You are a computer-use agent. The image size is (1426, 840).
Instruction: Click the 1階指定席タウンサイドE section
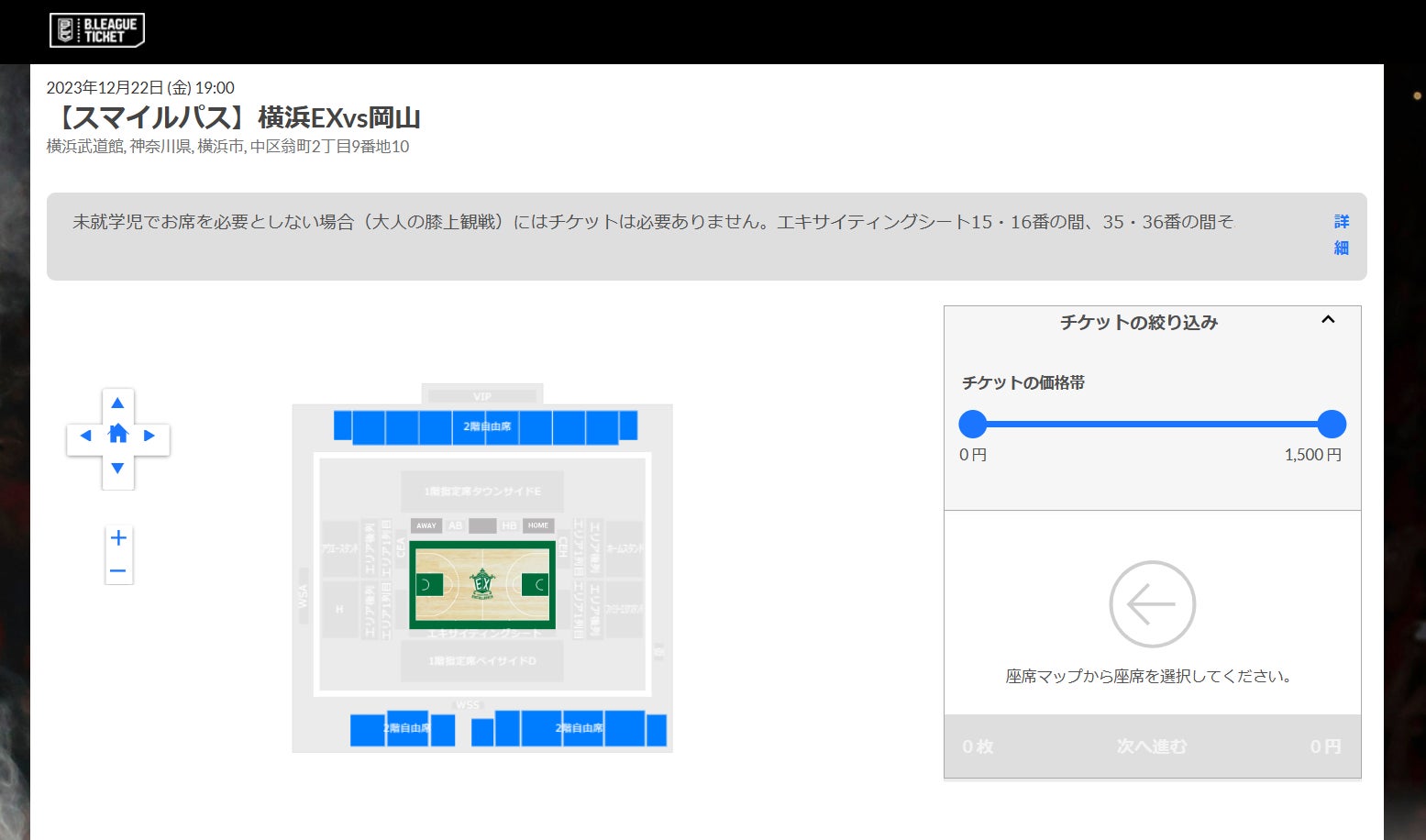pos(482,492)
